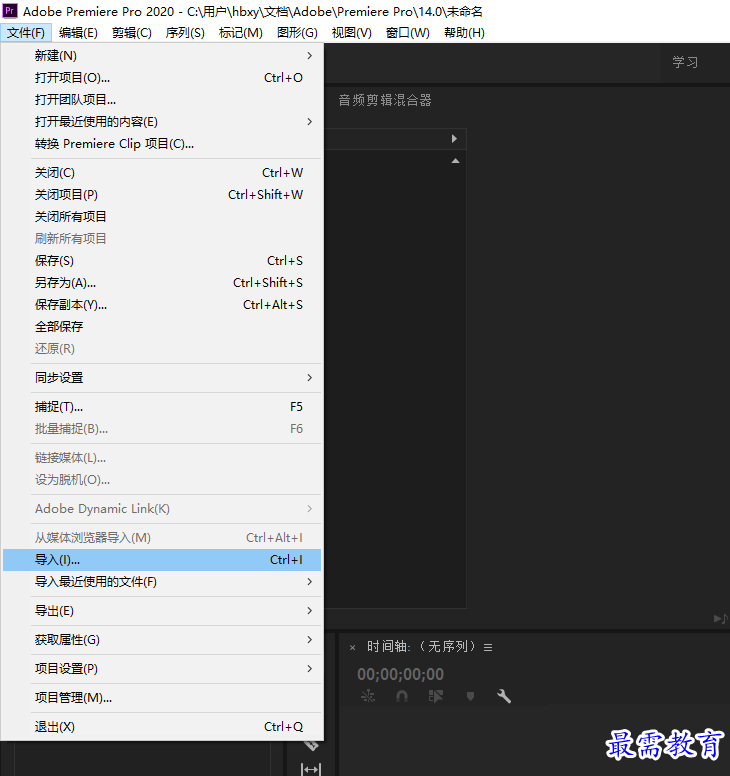
Task: Click the greyed 设为脱机(O)... entry
Action: click(x=162, y=480)
